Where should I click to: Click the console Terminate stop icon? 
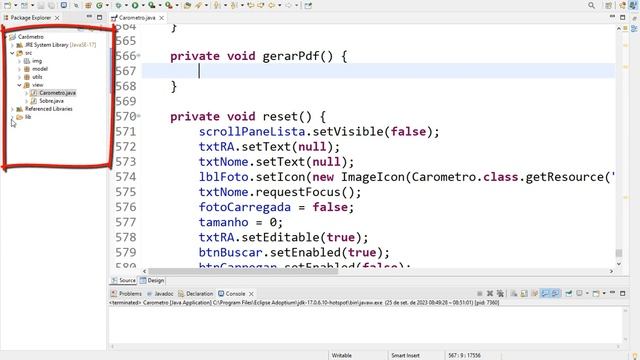tap(480, 293)
